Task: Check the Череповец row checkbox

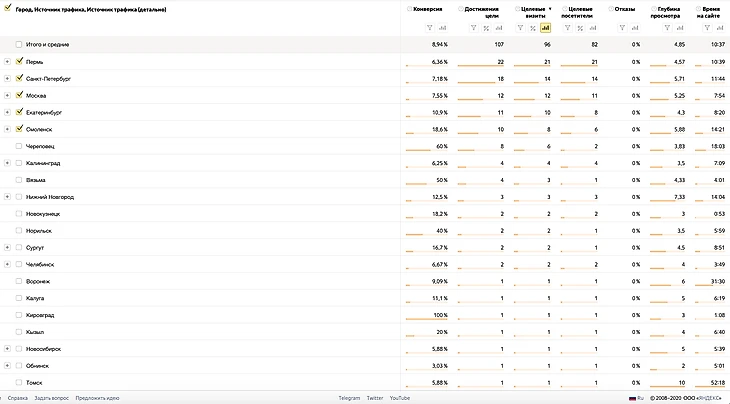Action: pyautogui.click(x=19, y=146)
